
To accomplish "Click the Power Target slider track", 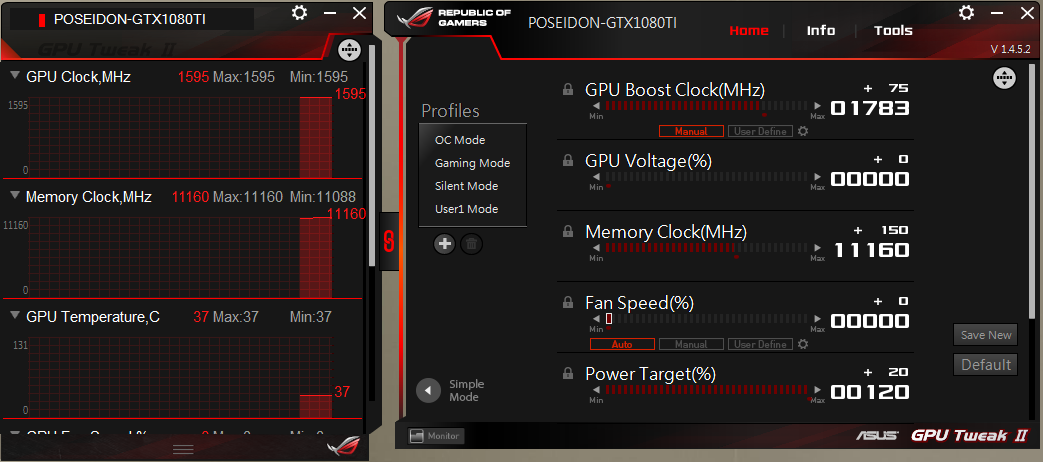I will pyautogui.click(x=707, y=391).
